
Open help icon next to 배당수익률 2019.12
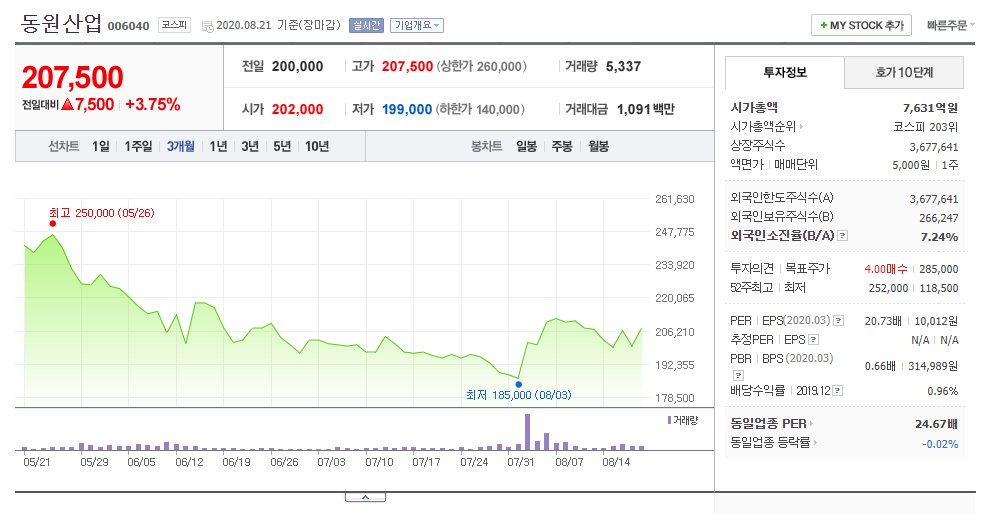pos(837,391)
